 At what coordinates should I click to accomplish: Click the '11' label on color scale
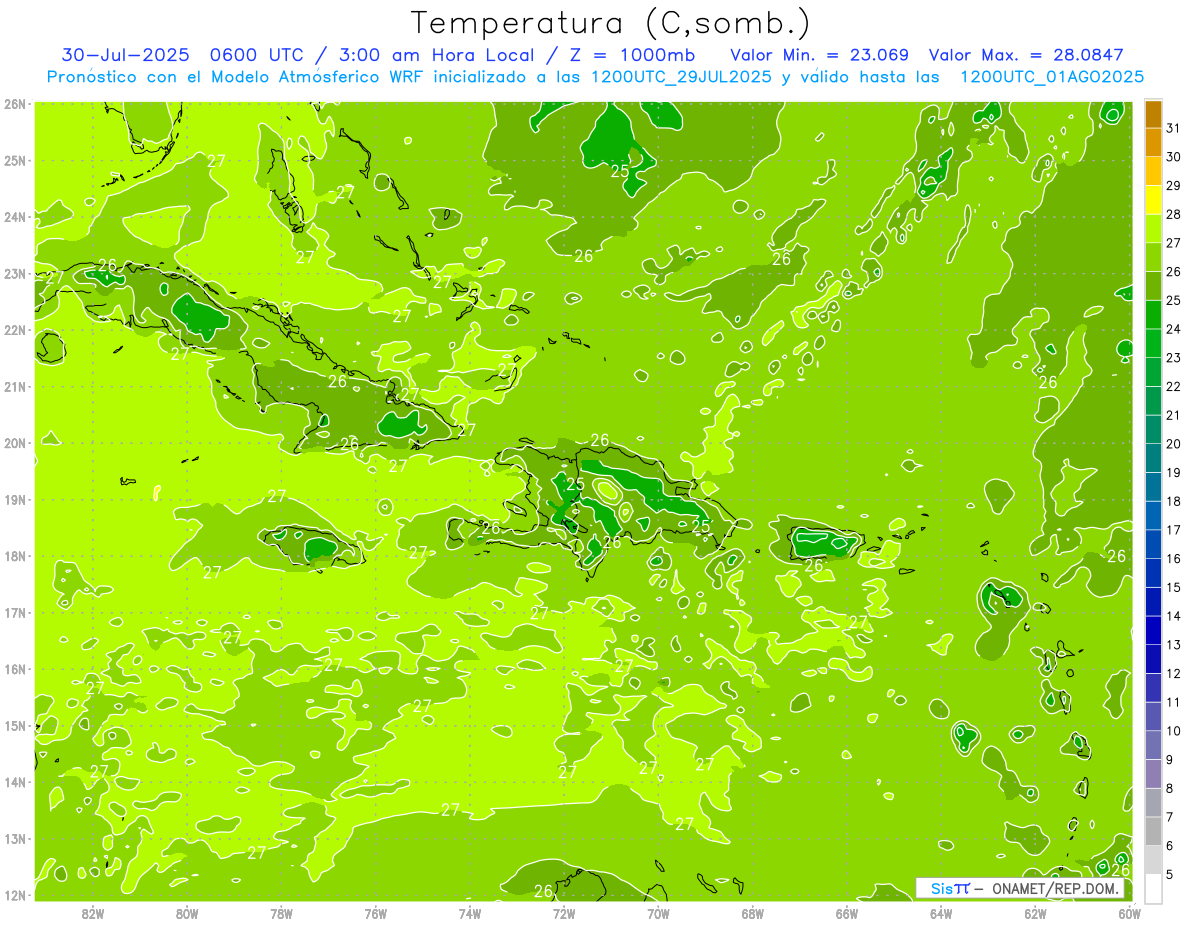point(1173,702)
